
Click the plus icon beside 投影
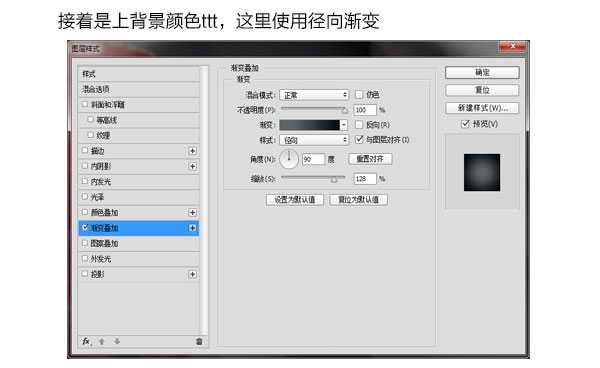[x=192, y=274]
